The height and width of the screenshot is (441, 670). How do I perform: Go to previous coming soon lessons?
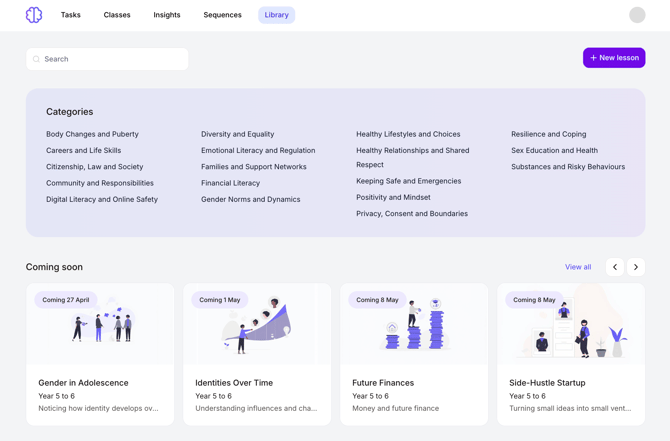point(615,267)
